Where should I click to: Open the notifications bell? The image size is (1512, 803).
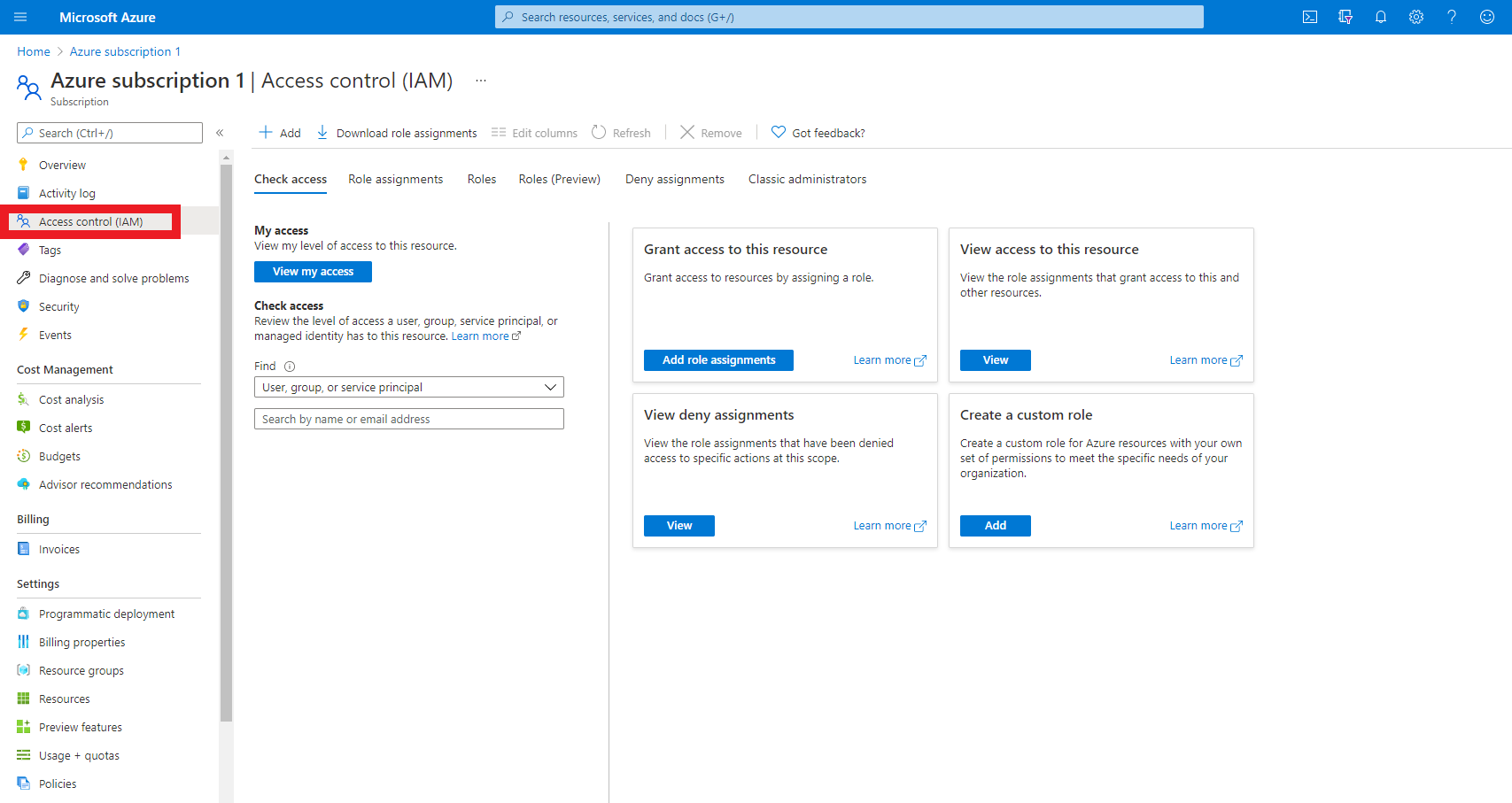pyautogui.click(x=1381, y=17)
